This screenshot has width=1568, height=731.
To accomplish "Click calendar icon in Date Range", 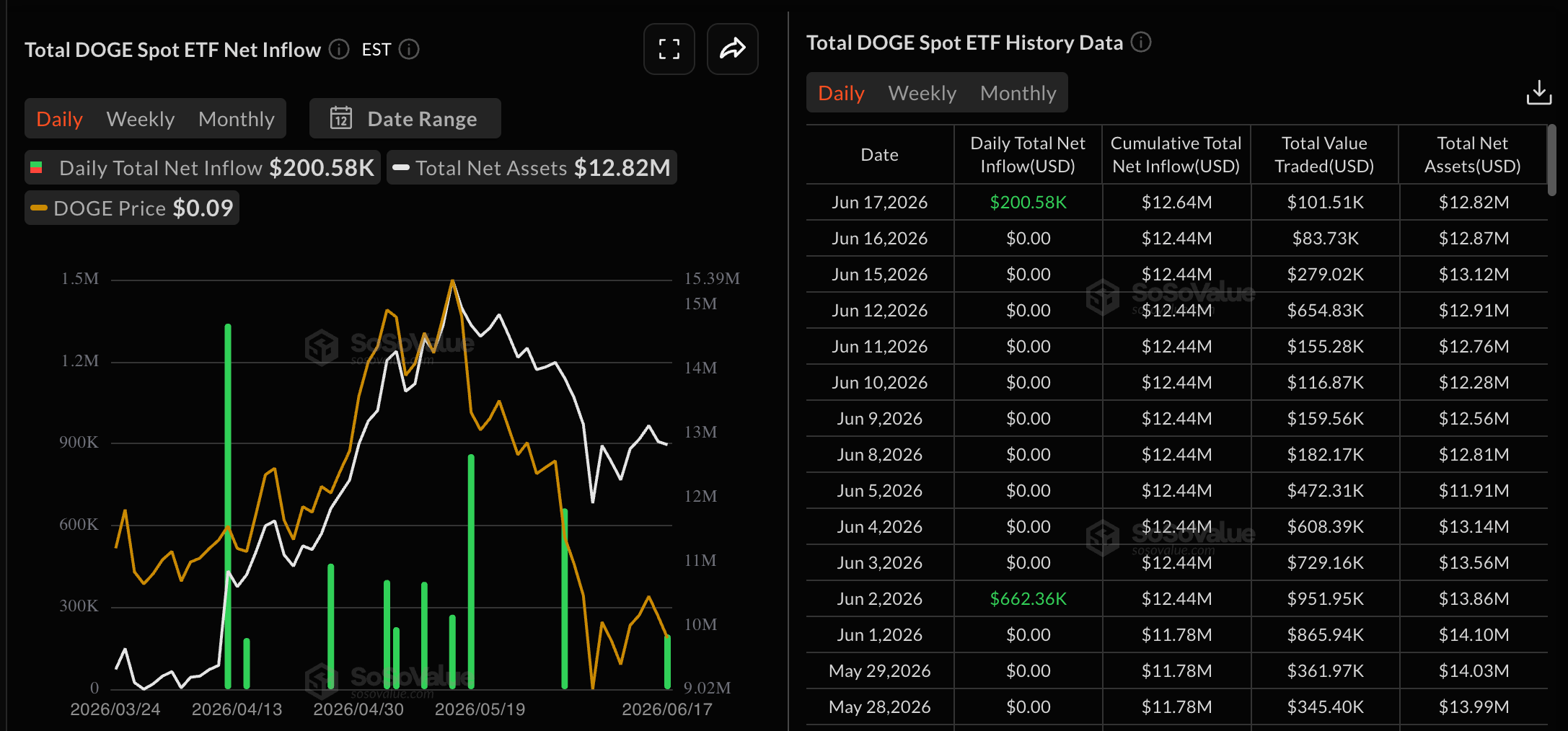I will point(341,118).
